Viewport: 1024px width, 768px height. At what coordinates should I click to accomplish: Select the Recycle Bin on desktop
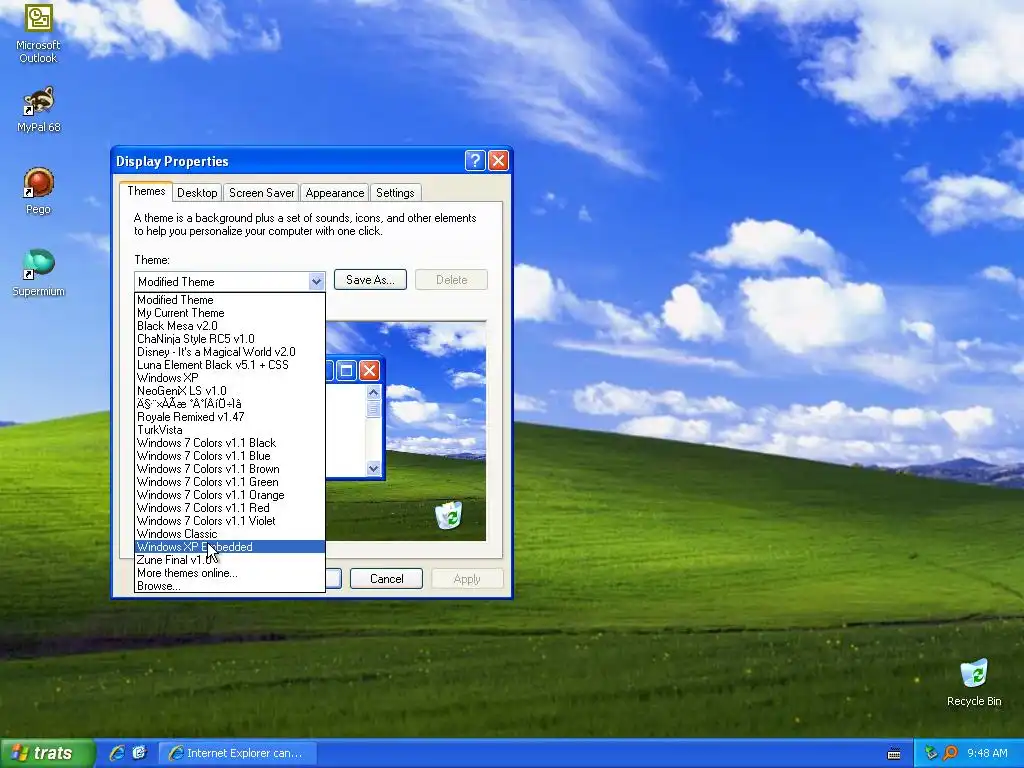pyautogui.click(x=974, y=683)
